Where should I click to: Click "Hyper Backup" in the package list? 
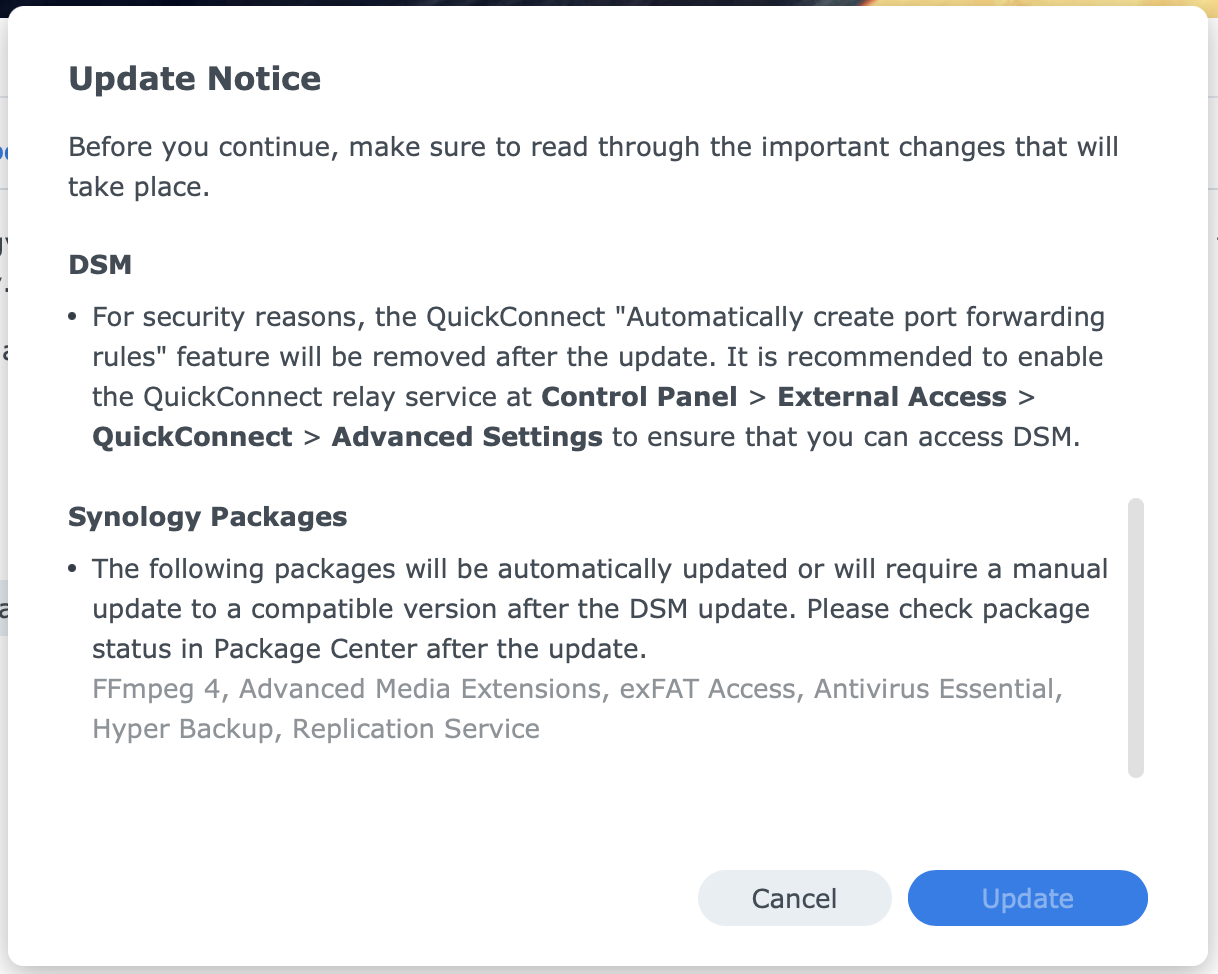182,729
